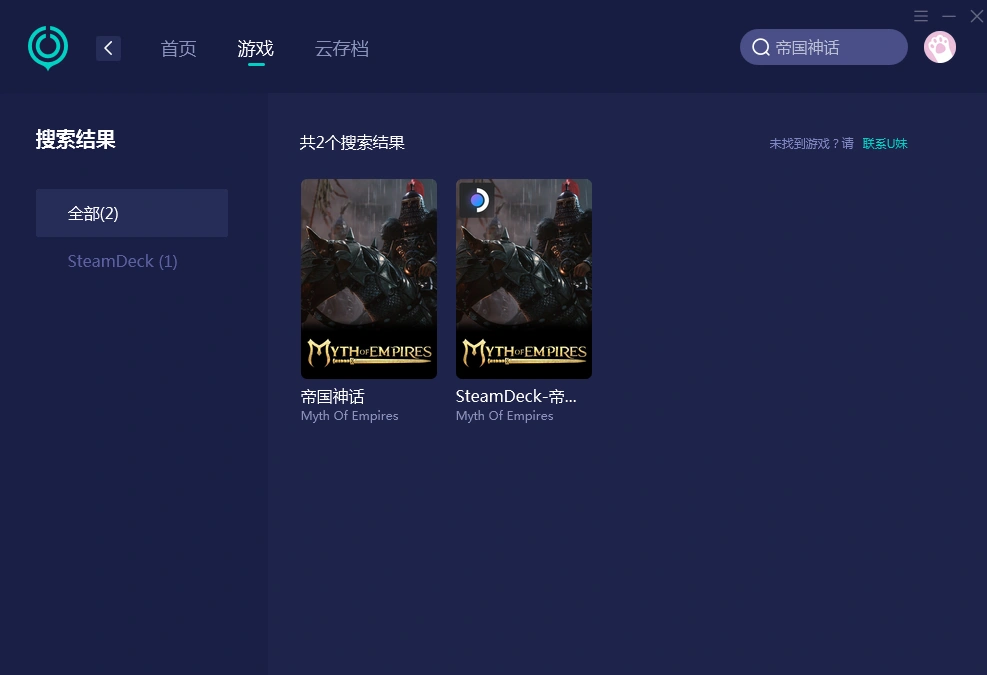987x675 pixels.
Task: Click Myth Of Empires subtitle under SteamDeck-帝...
Action: [x=504, y=416]
